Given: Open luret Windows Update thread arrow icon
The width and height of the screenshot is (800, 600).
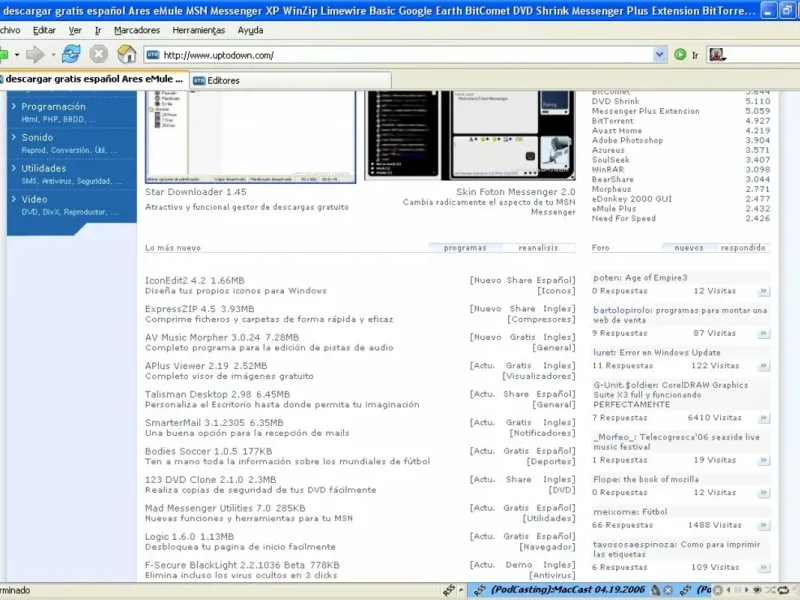Looking at the screenshot, I should coord(763,366).
